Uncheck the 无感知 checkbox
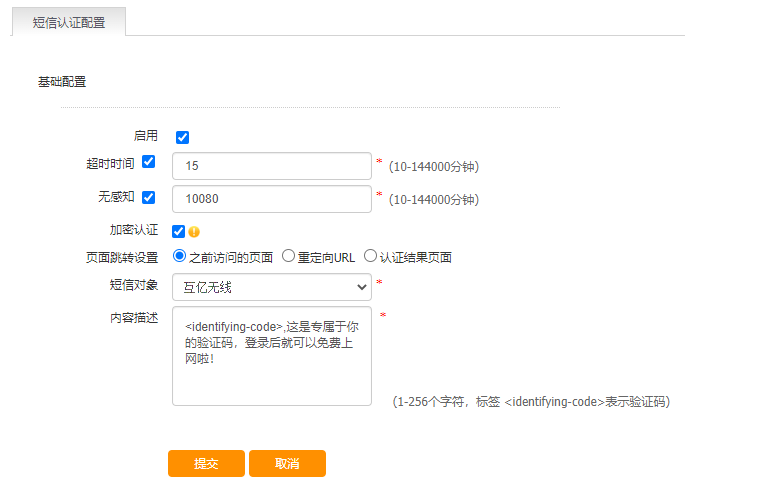The height and width of the screenshot is (488, 781). click(x=148, y=197)
